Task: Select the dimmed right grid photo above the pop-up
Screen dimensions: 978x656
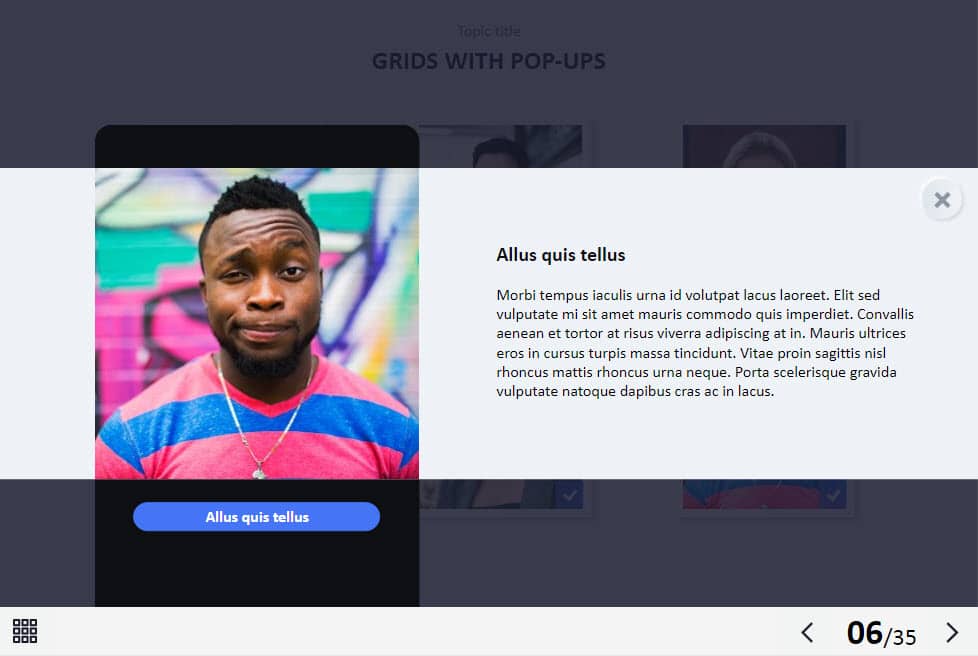Action: [764, 147]
